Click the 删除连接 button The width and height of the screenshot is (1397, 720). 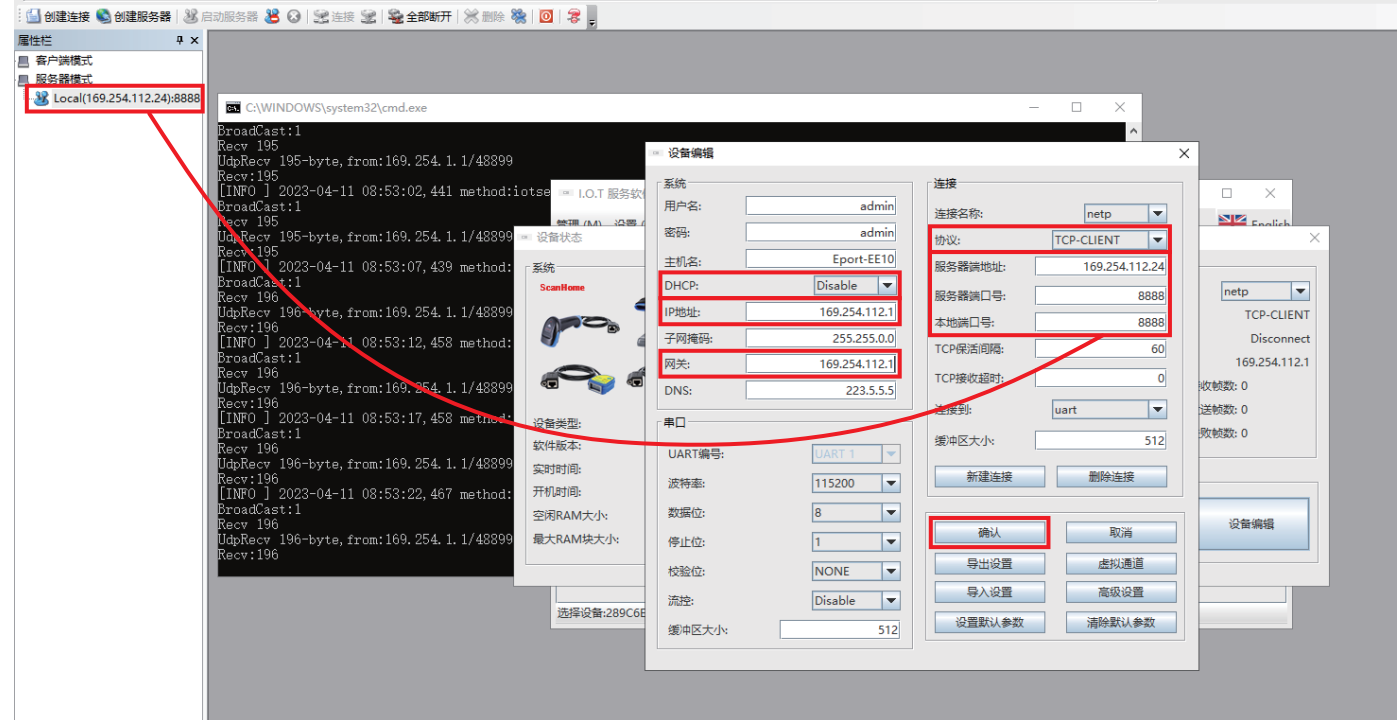coord(1112,477)
